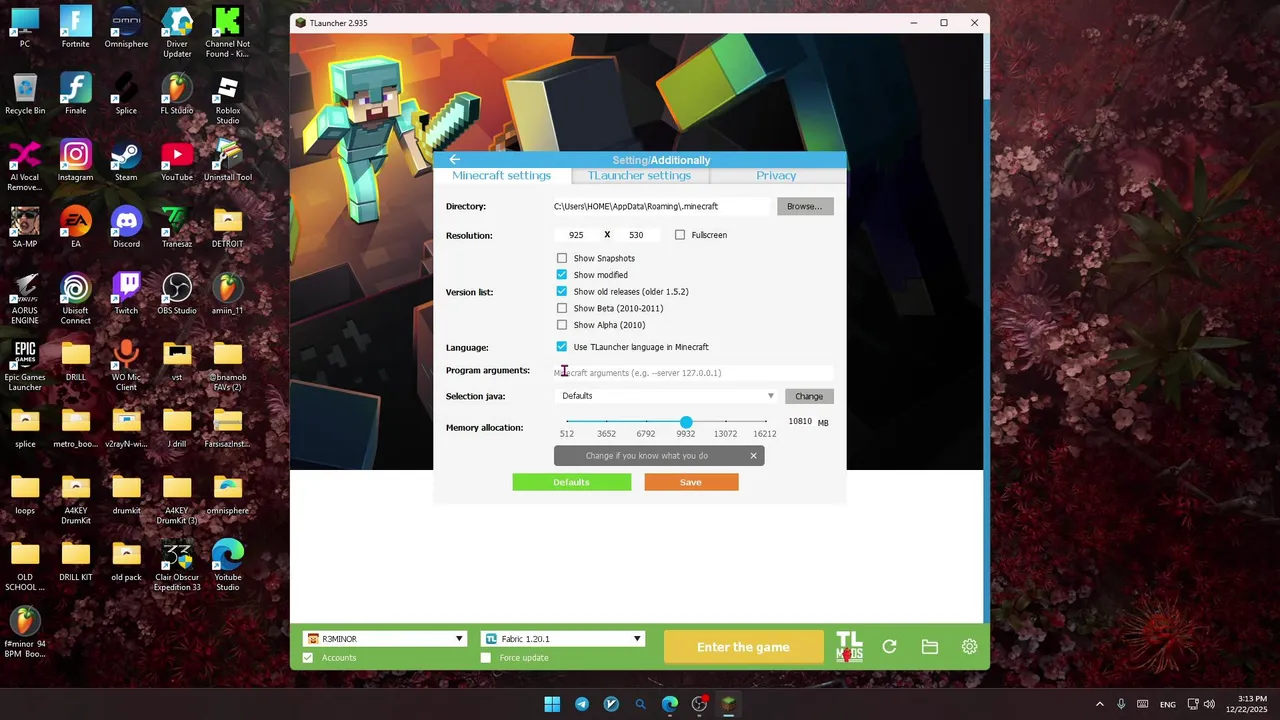This screenshot has width=1280, height=720.
Task: Click the Change java button
Action: pyautogui.click(x=809, y=396)
